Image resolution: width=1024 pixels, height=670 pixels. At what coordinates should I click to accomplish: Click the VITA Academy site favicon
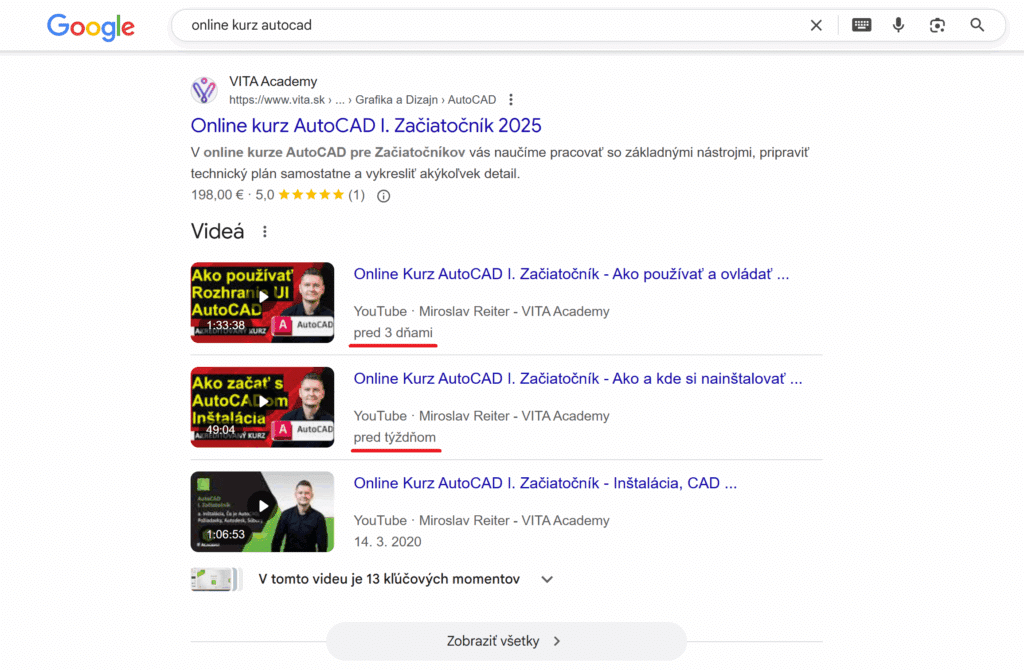(204, 90)
